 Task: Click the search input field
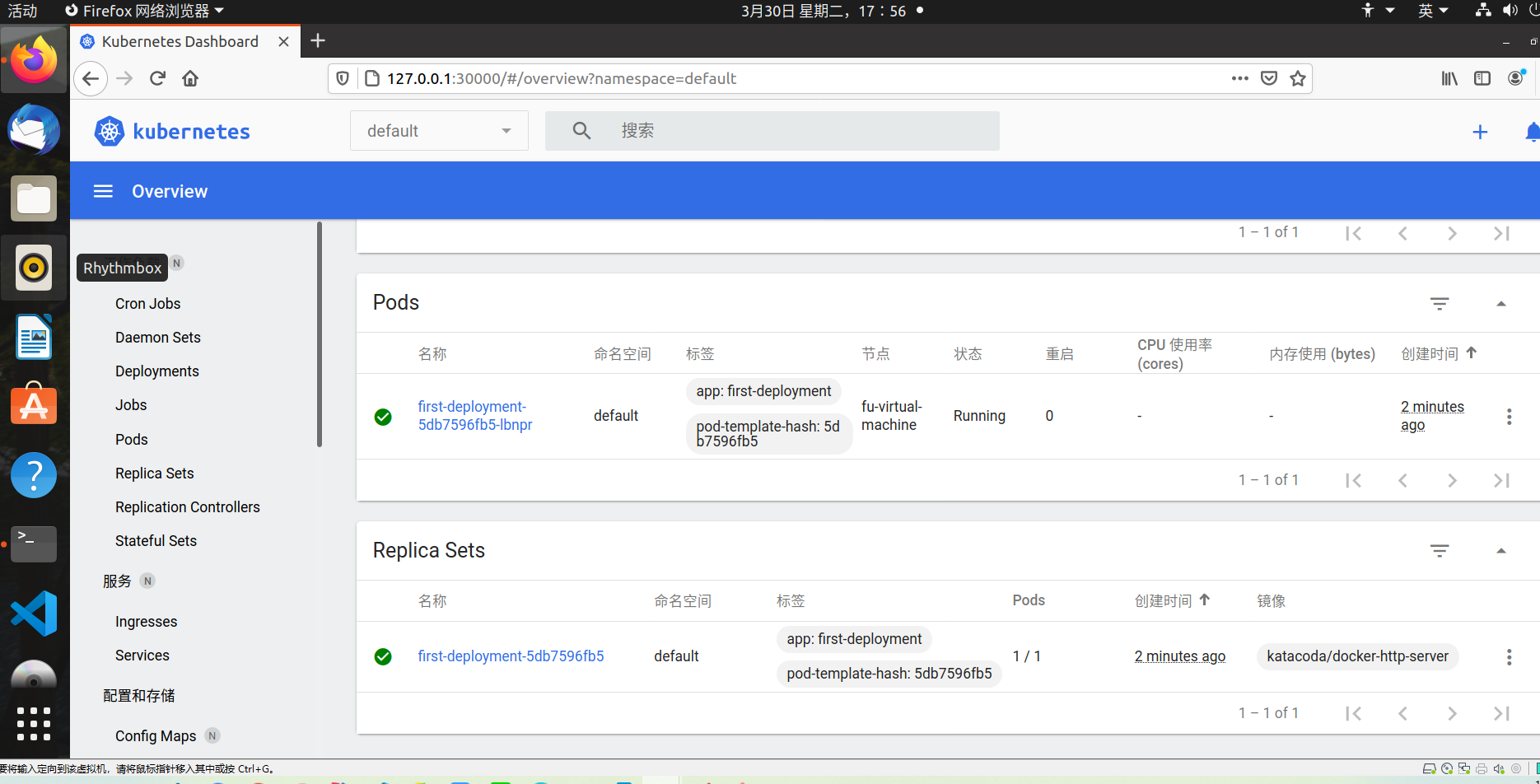(x=791, y=131)
